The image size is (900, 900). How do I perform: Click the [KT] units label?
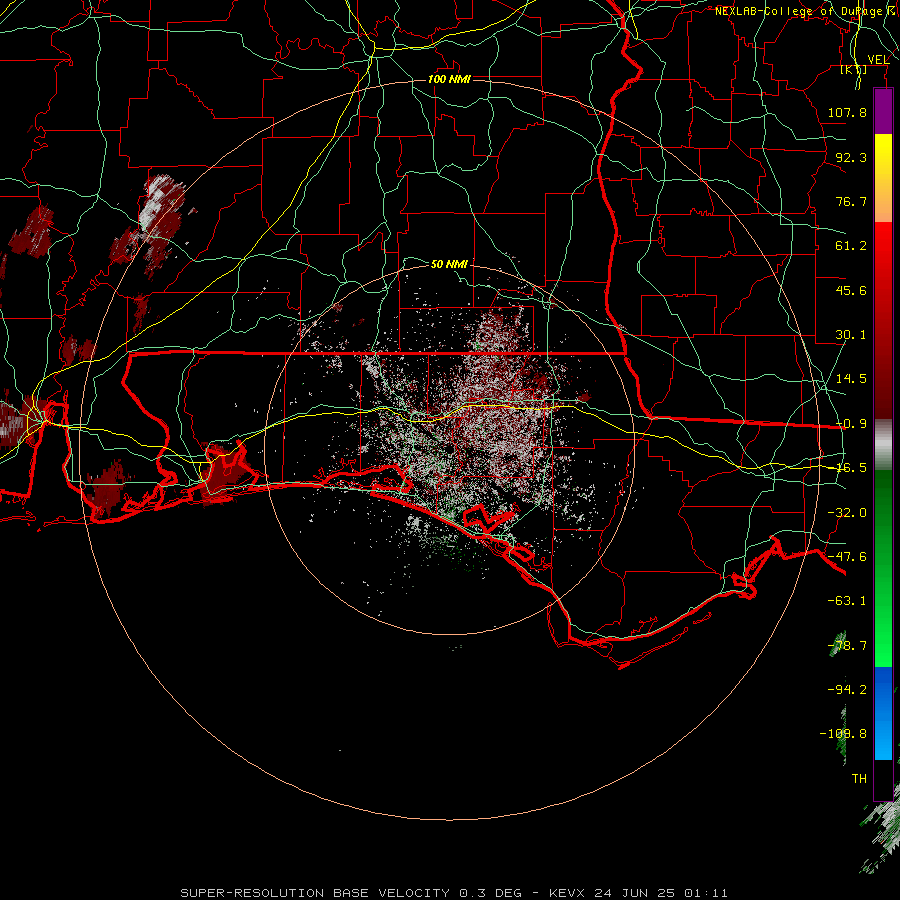click(853, 69)
